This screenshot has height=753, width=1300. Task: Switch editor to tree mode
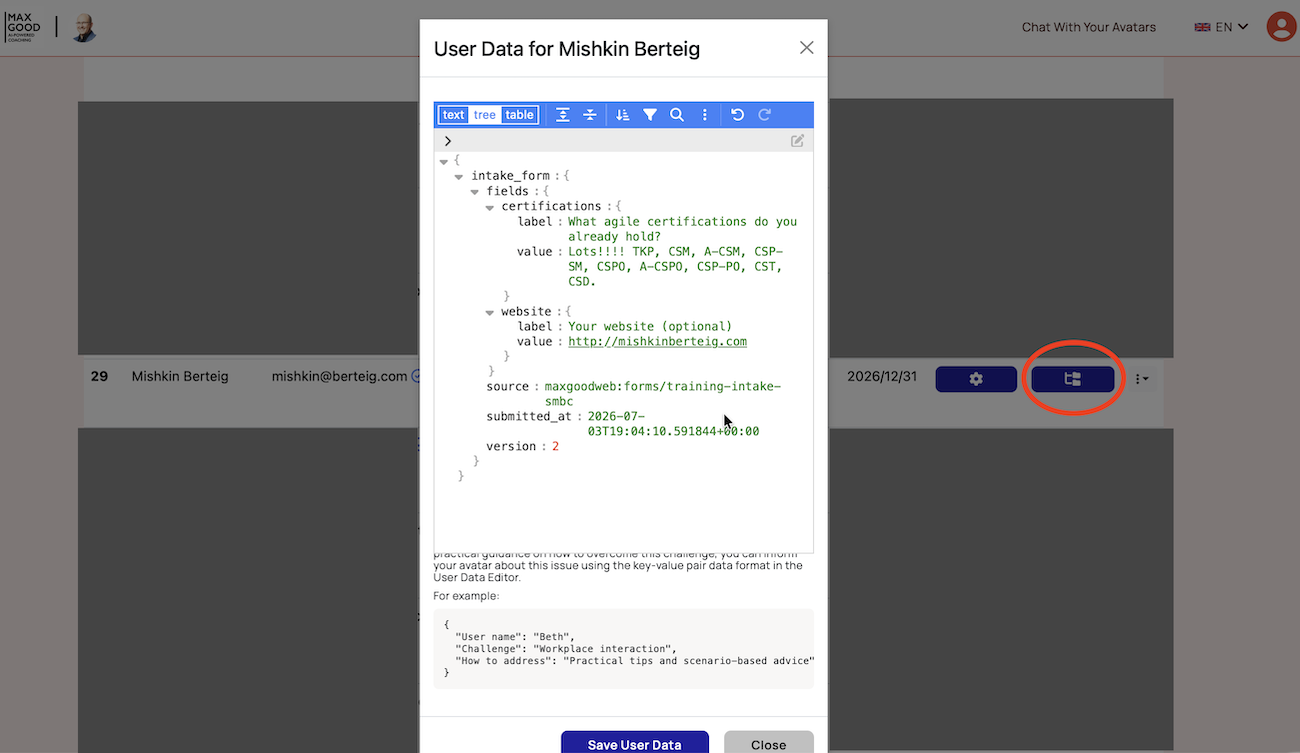(485, 115)
